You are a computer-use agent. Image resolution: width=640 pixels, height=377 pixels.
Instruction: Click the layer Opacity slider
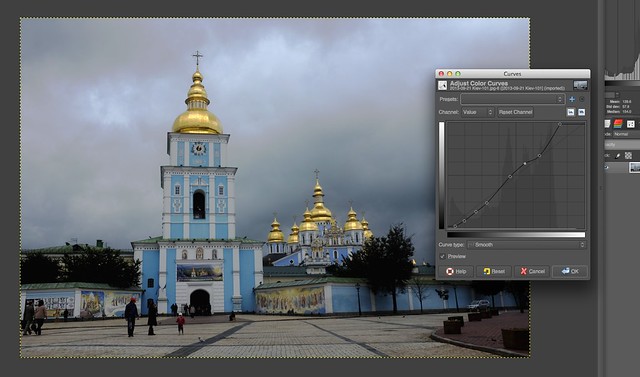pos(622,144)
